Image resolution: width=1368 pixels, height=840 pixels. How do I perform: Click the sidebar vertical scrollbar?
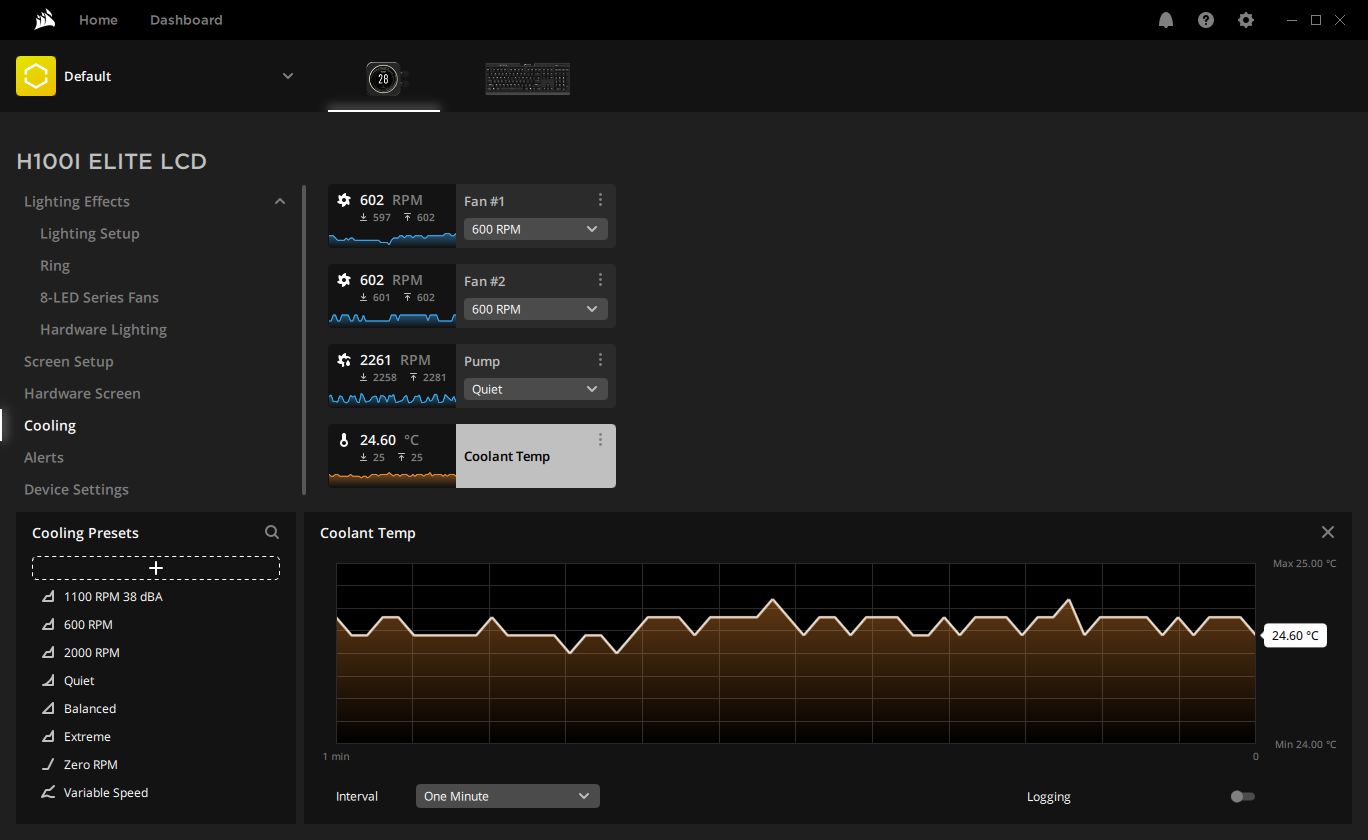click(x=304, y=340)
